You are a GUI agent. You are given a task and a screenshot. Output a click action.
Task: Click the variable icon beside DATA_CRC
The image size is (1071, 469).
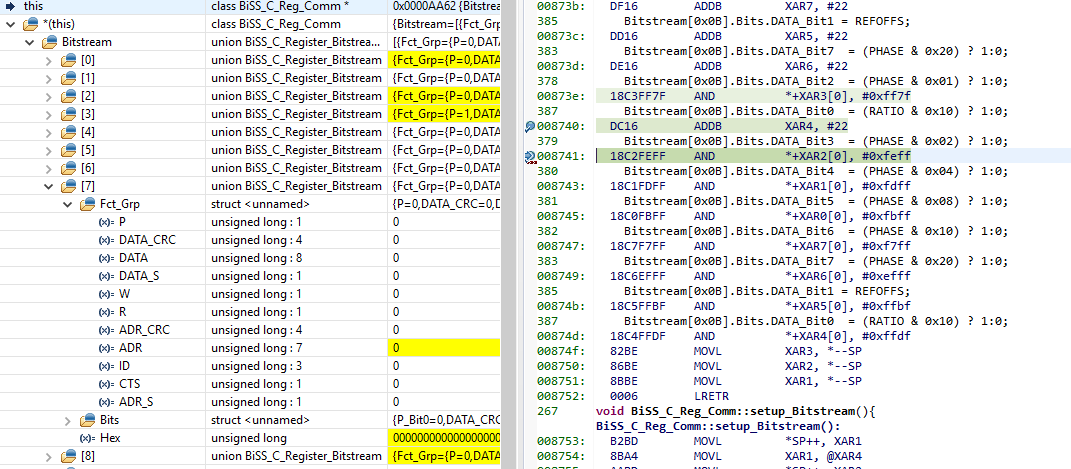pyautogui.click(x=106, y=240)
